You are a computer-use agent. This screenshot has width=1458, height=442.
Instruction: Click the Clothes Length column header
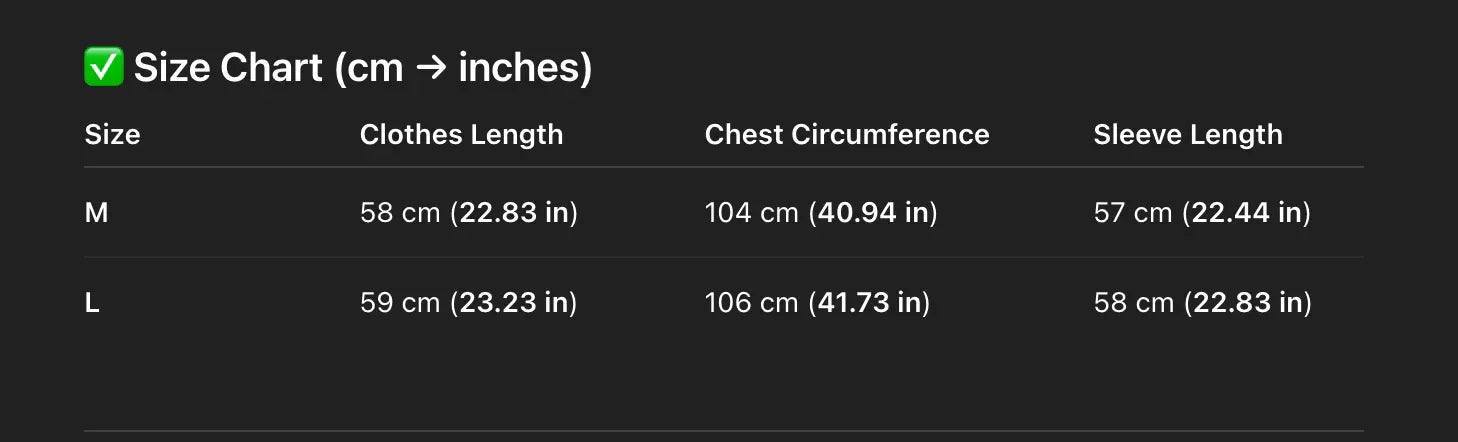pyautogui.click(x=461, y=135)
